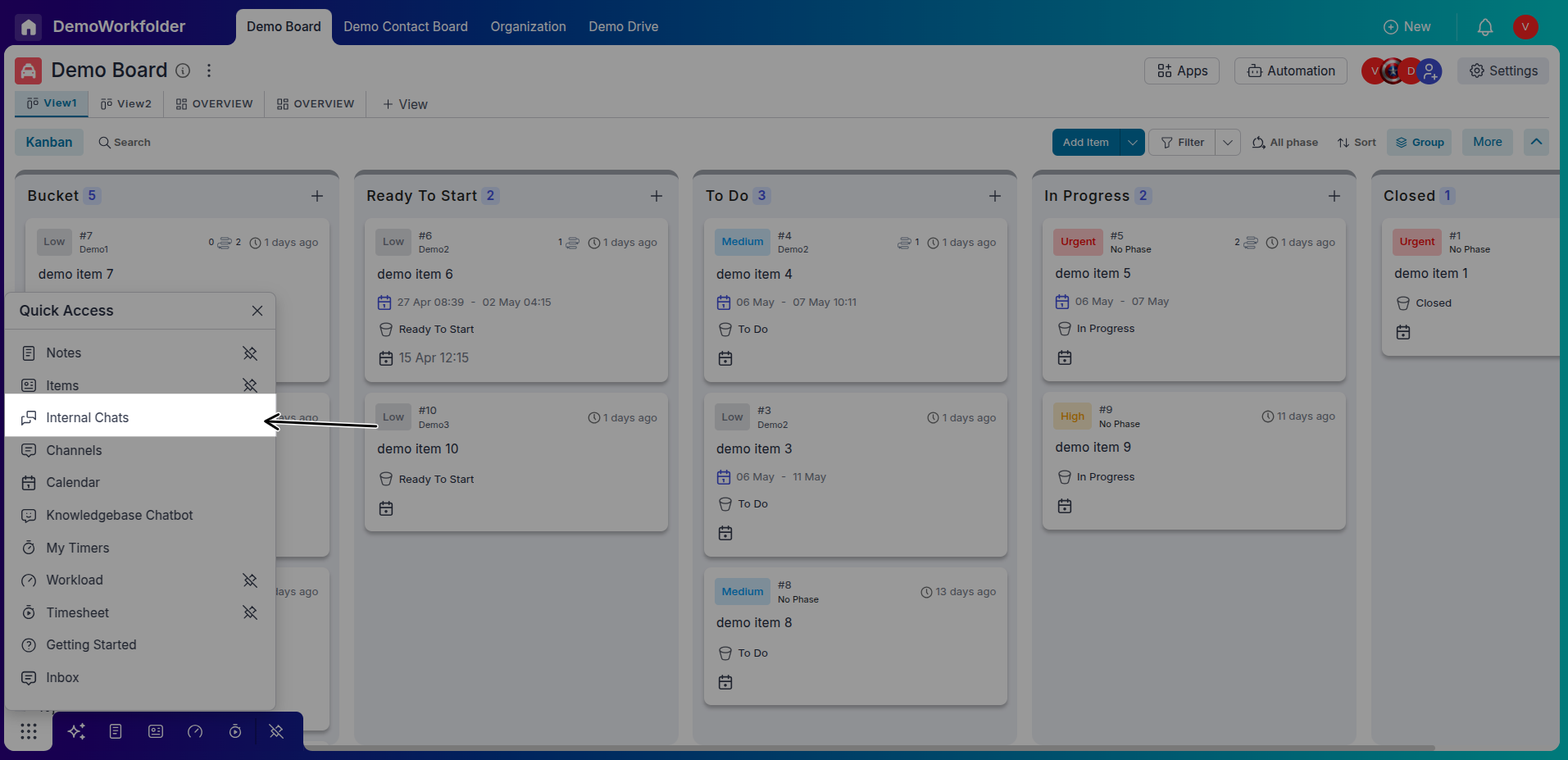This screenshot has height=760, width=1568.
Task: Click calendar icon on demo item 10 card
Action: [x=386, y=509]
